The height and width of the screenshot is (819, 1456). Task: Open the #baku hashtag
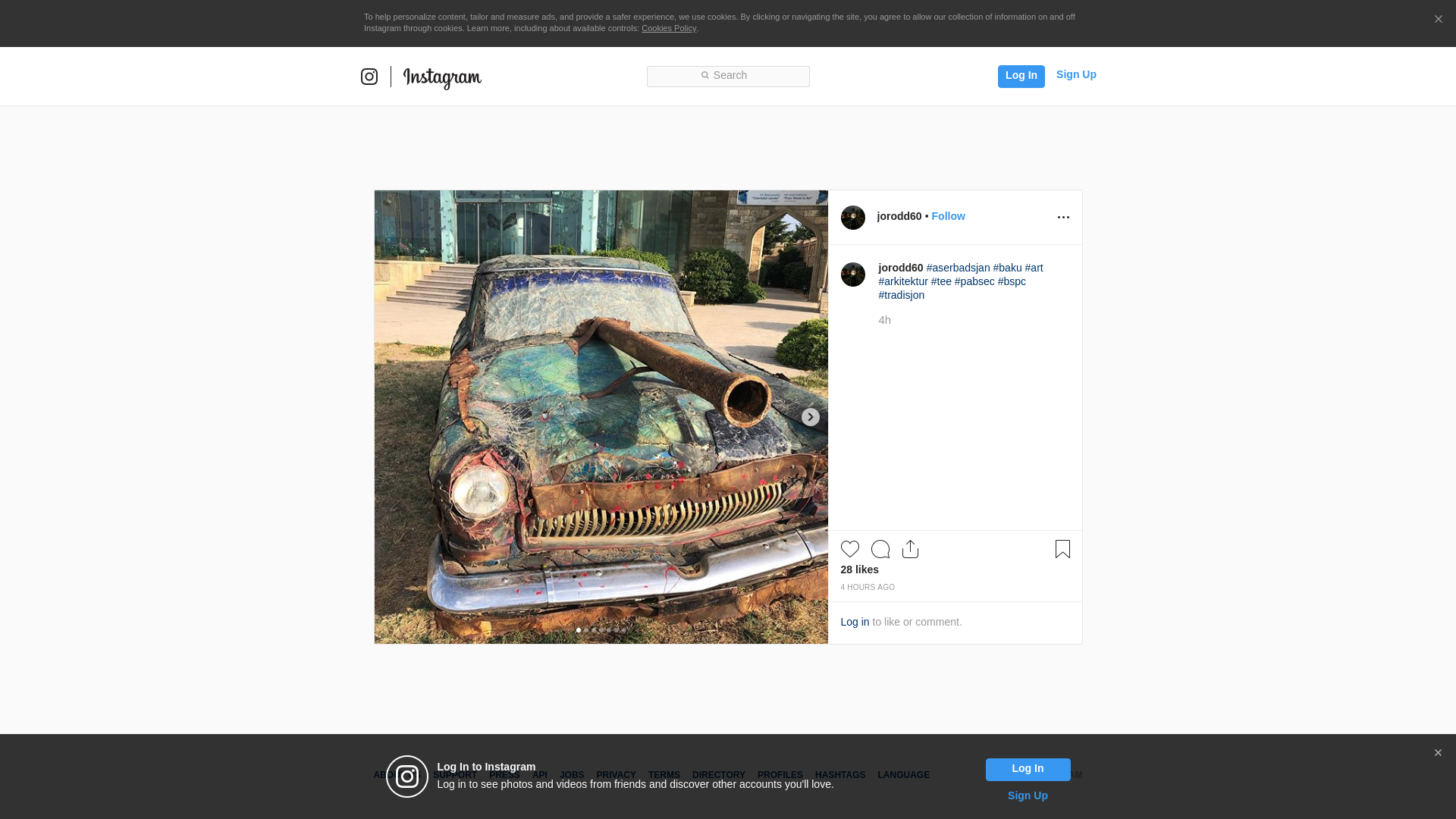1007,268
